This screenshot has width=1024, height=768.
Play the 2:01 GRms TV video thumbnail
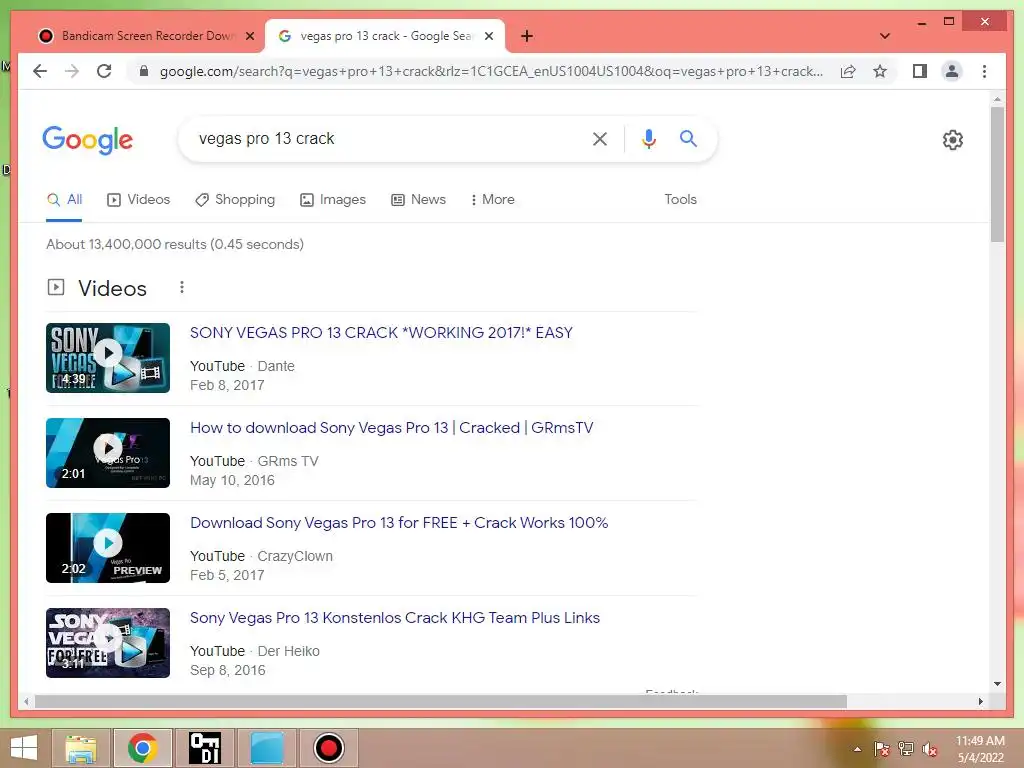tap(108, 453)
